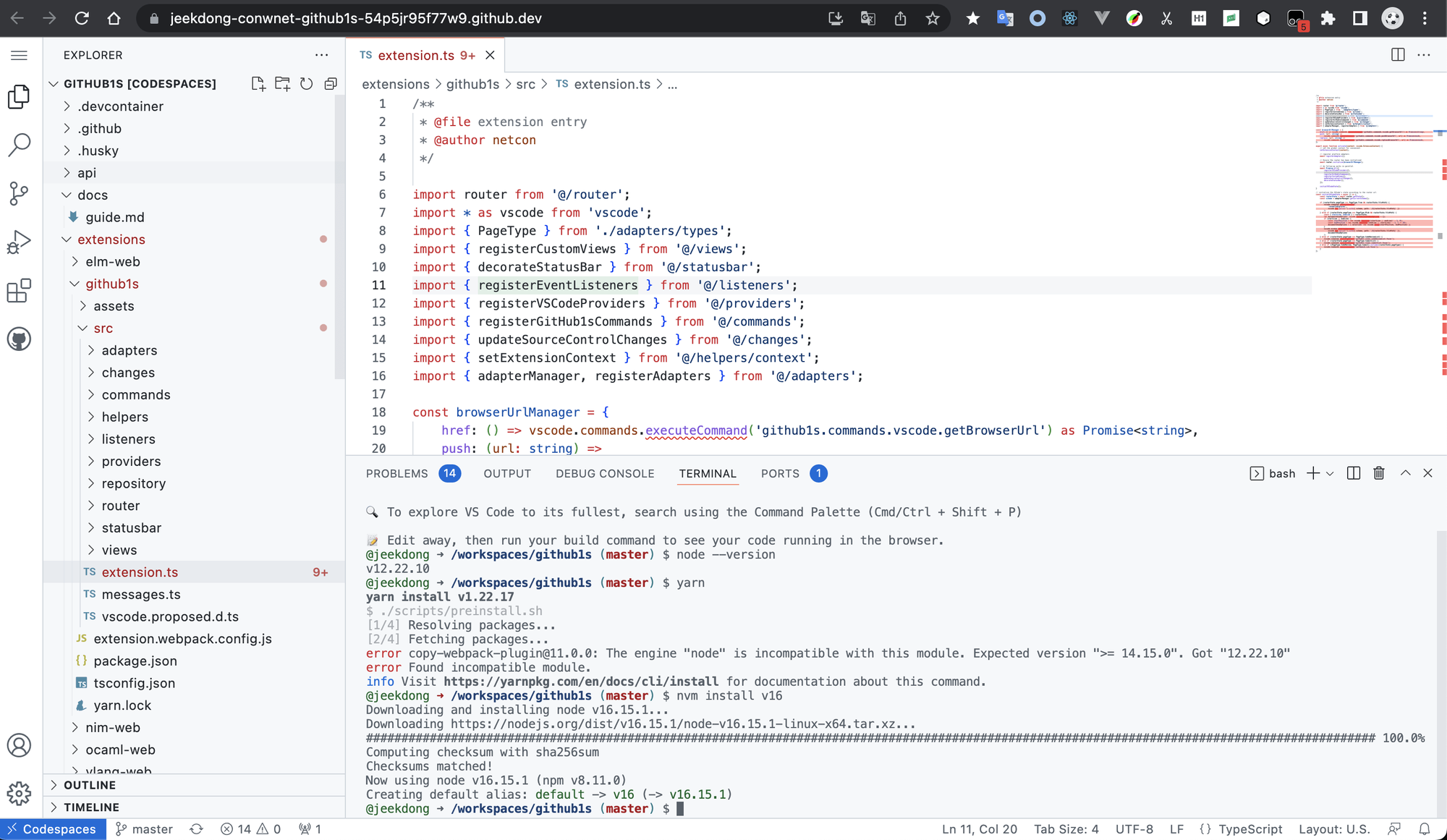Open the Manage gear settings icon
The width and height of the screenshot is (1447, 840).
[x=20, y=794]
